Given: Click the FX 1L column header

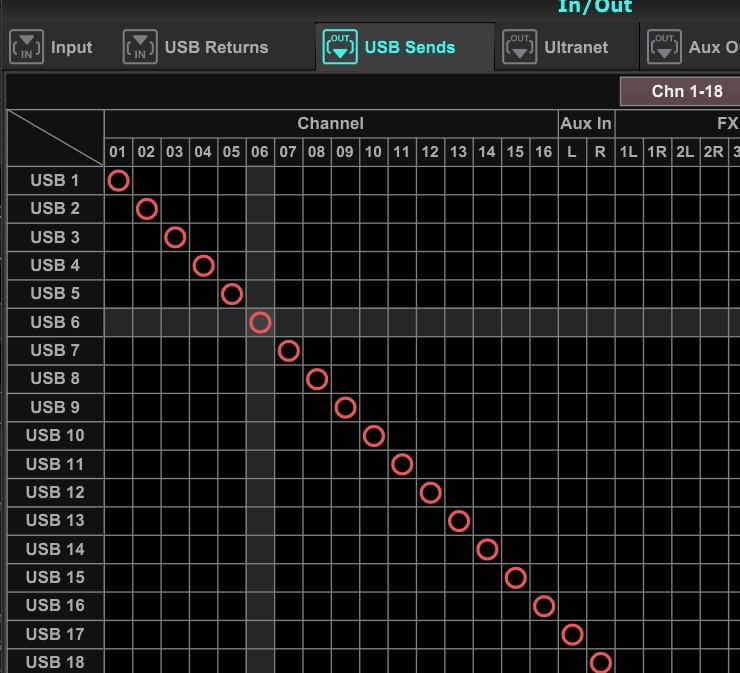Looking at the screenshot, I should click(629, 152).
